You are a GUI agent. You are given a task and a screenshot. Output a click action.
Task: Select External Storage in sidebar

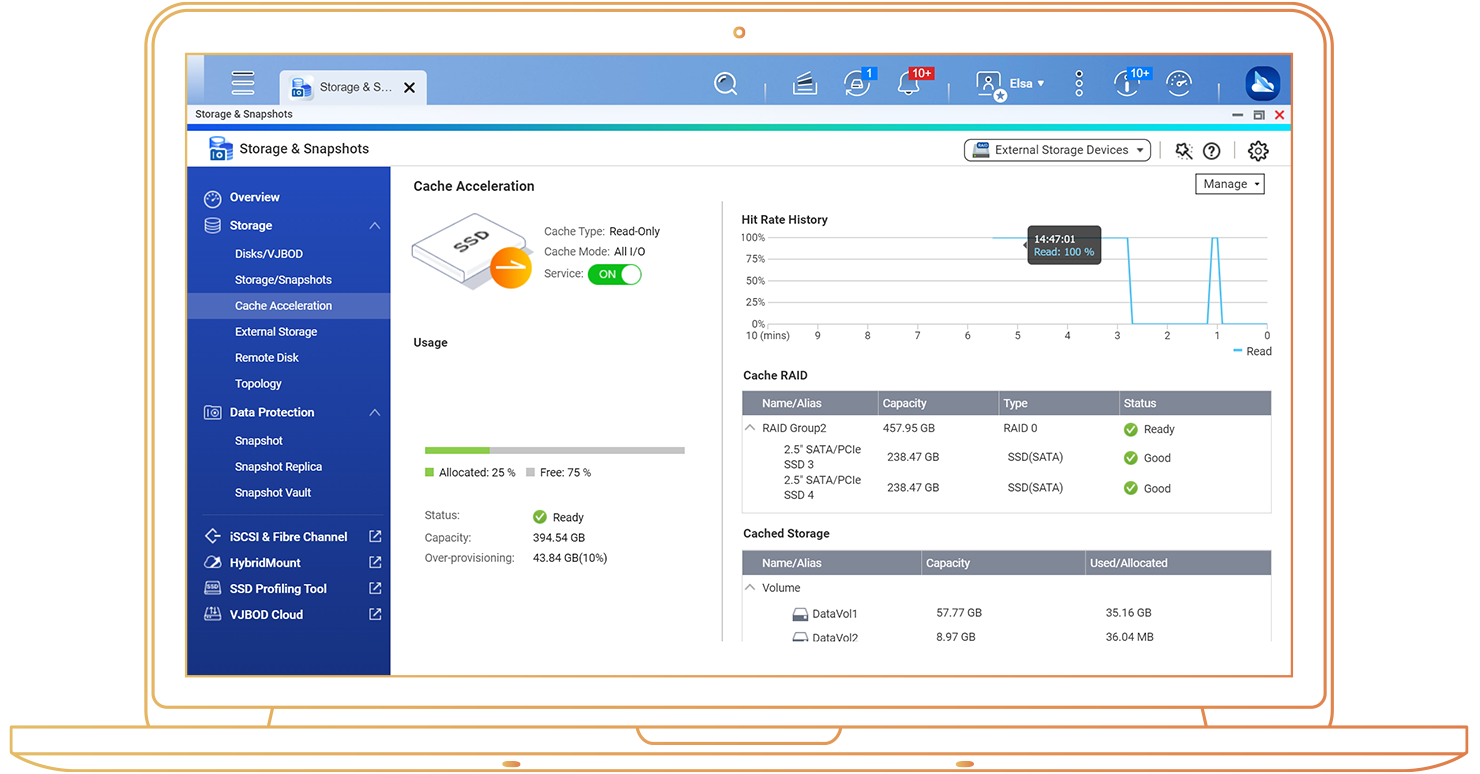(x=276, y=332)
